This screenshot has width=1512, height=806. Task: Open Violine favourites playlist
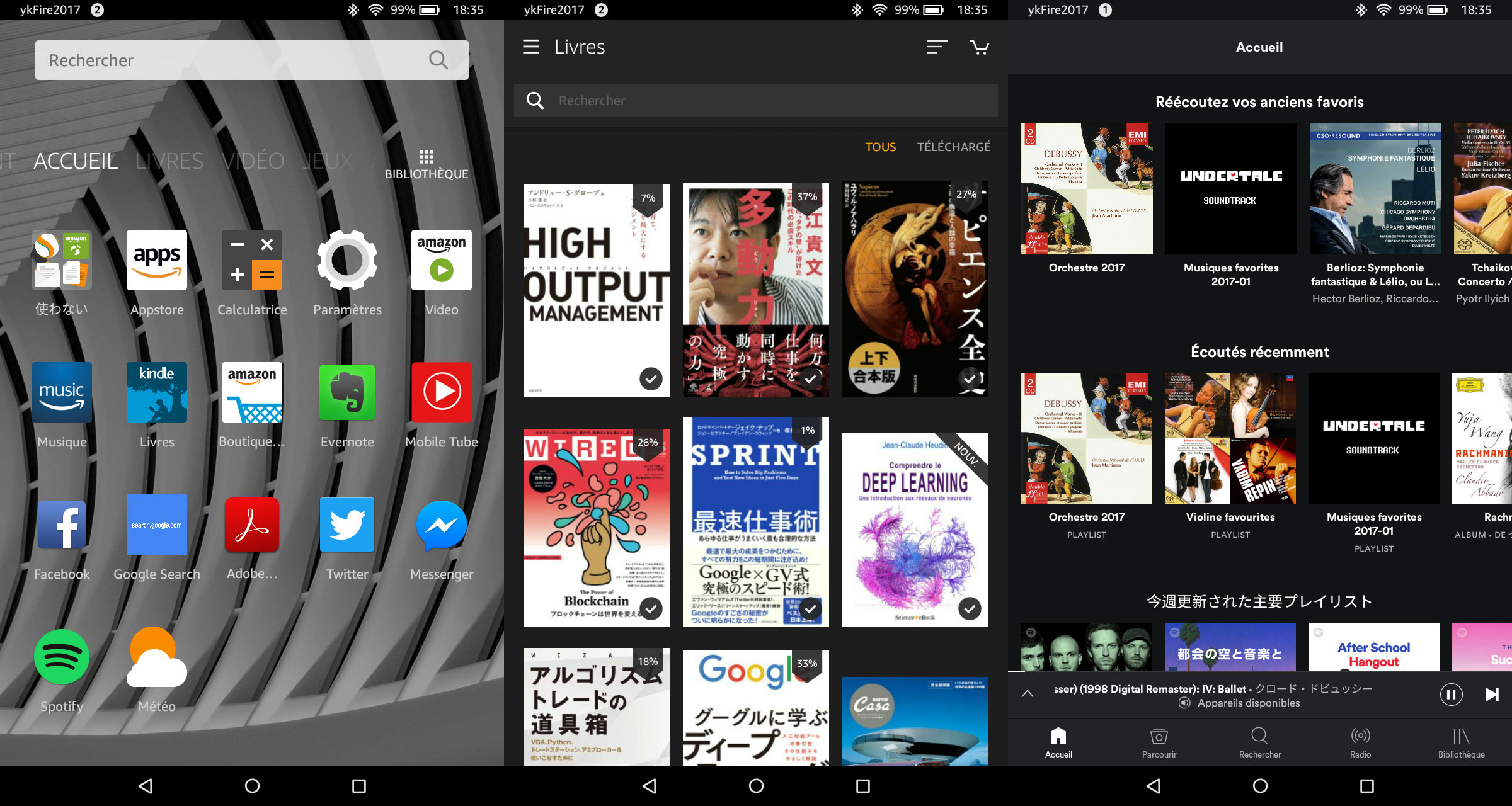coord(1230,438)
